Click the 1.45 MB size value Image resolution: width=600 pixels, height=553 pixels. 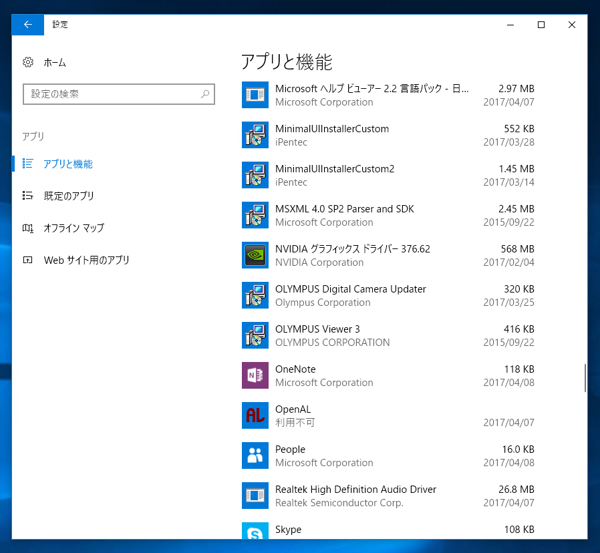click(517, 169)
